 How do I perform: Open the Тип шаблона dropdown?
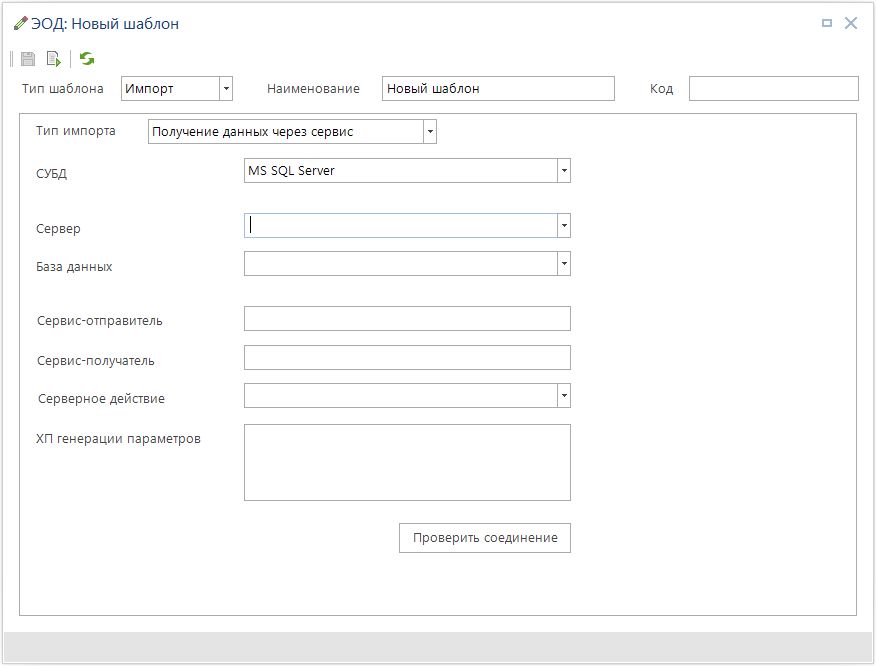click(x=226, y=89)
